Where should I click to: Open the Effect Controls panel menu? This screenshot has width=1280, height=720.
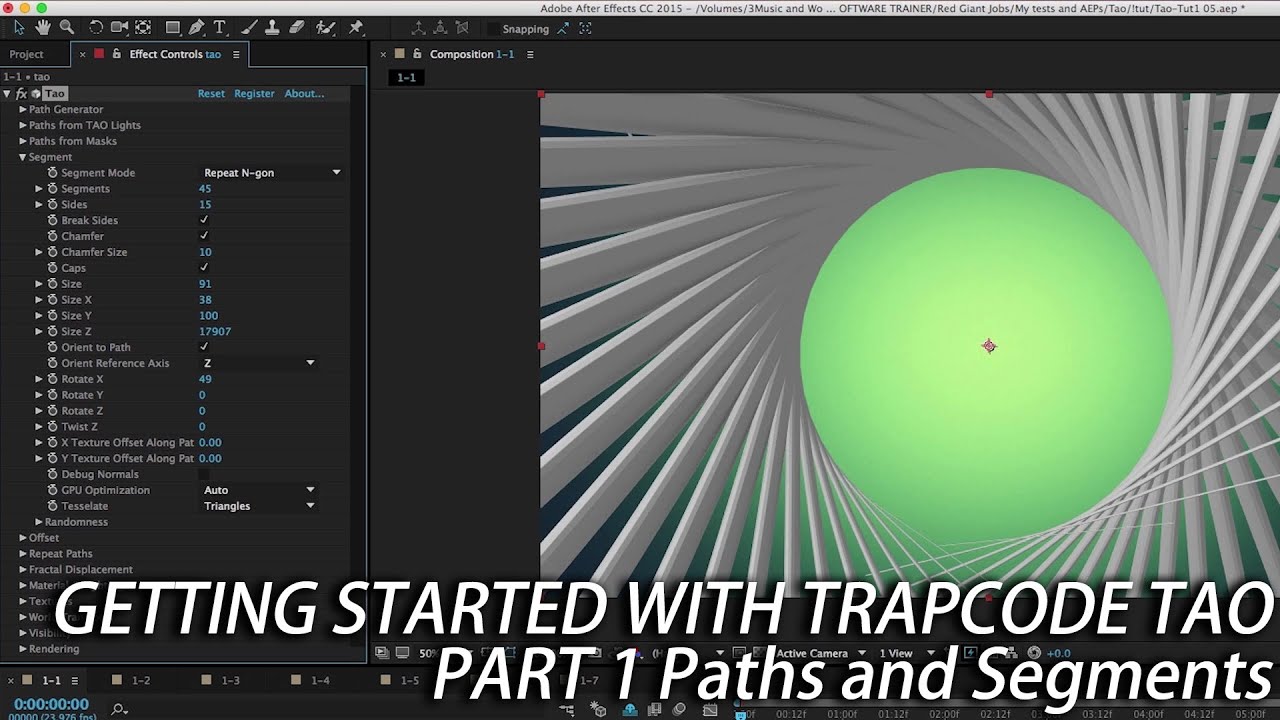pos(236,54)
